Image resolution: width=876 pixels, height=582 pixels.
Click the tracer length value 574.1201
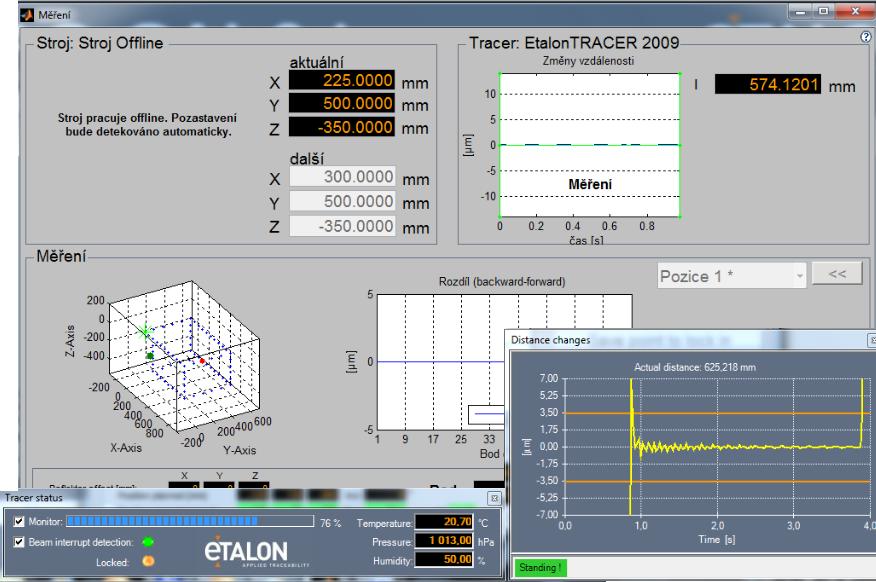tap(768, 84)
